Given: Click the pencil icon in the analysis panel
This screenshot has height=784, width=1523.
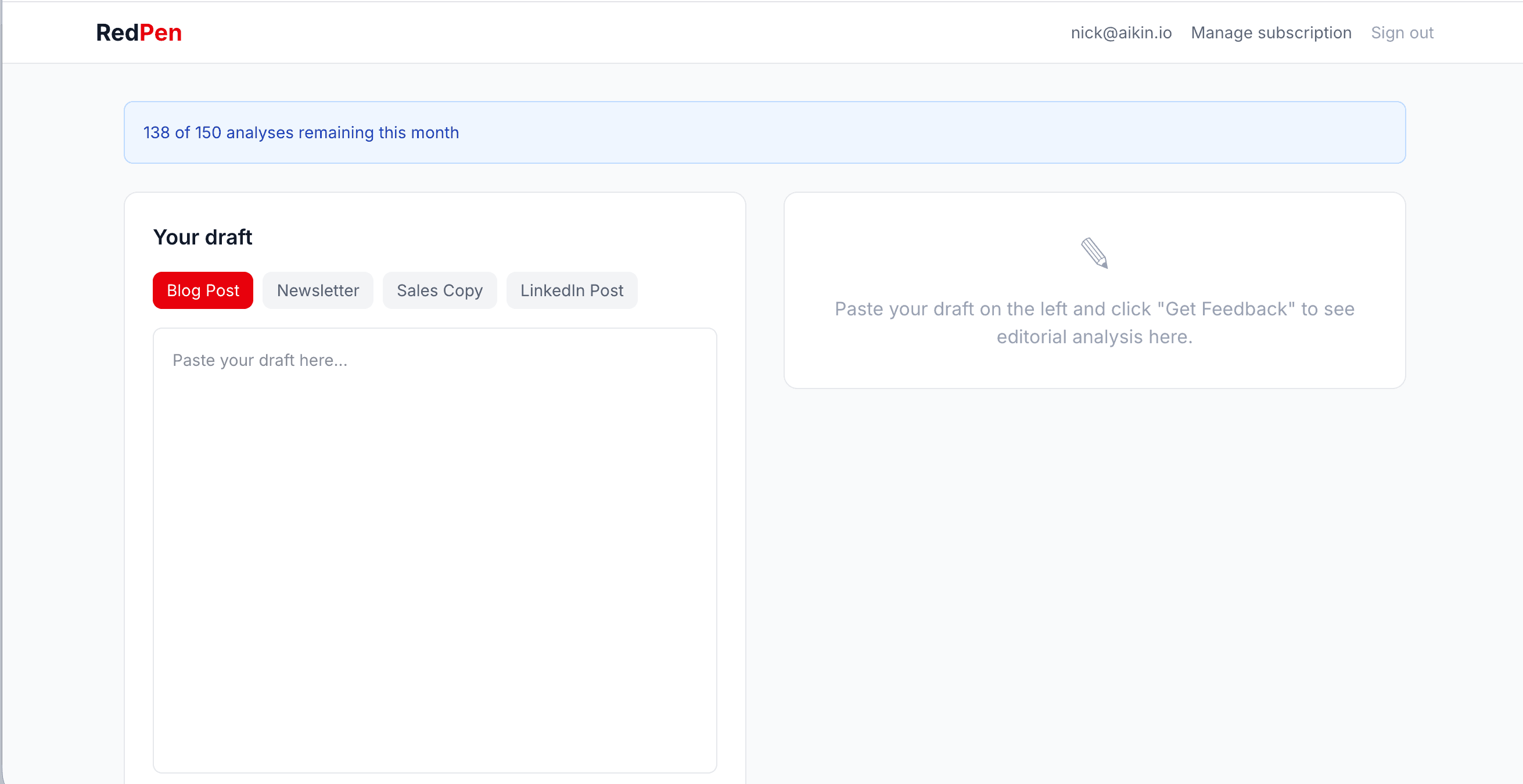Looking at the screenshot, I should (x=1094, y=254).
